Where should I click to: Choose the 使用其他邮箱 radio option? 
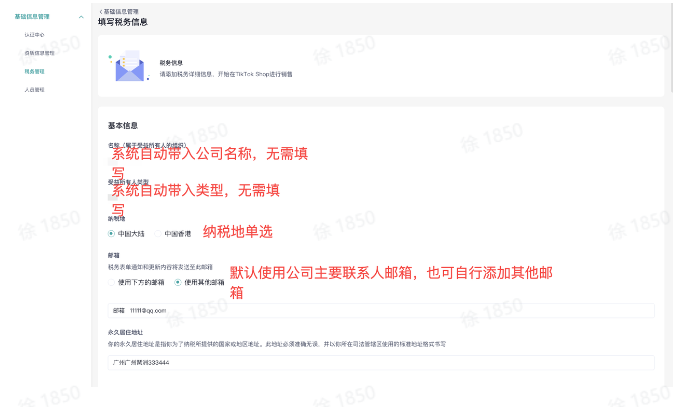[178, 282]
